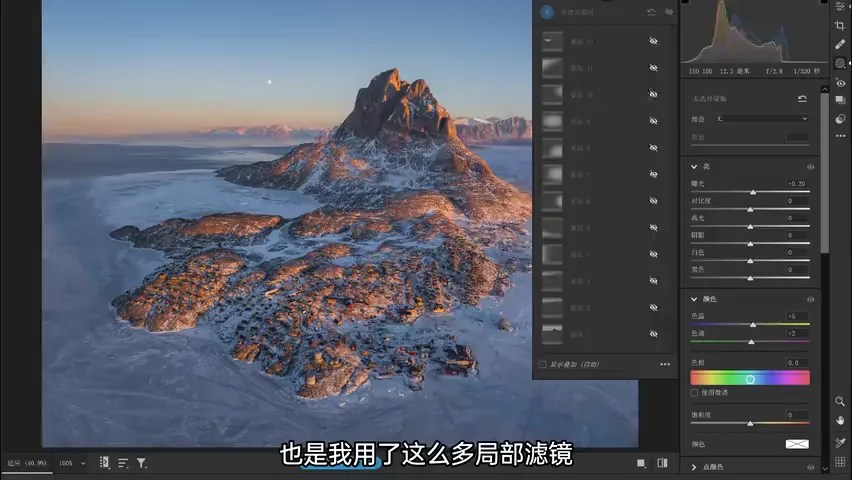Open the 颜色 color swatch picker
This screenshot has height=480, width=852.
(797, 444)
